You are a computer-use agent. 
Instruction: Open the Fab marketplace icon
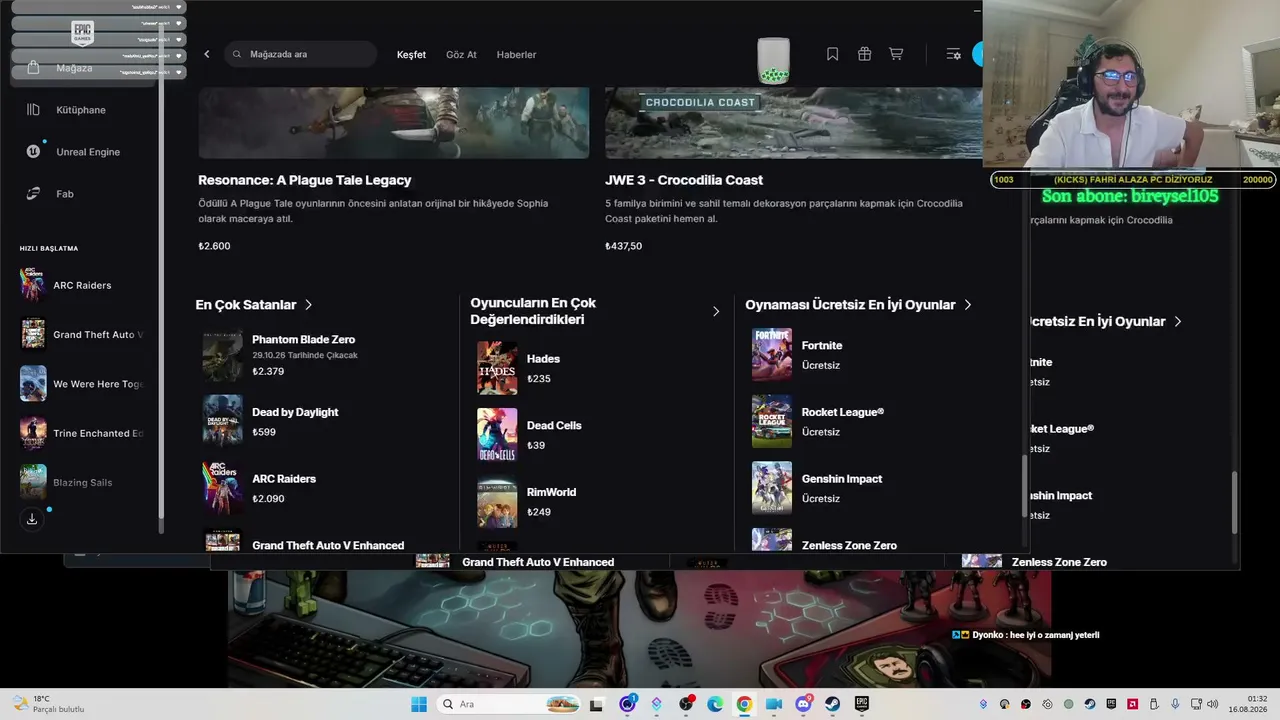pyautogui.click(x=33, y=194)
